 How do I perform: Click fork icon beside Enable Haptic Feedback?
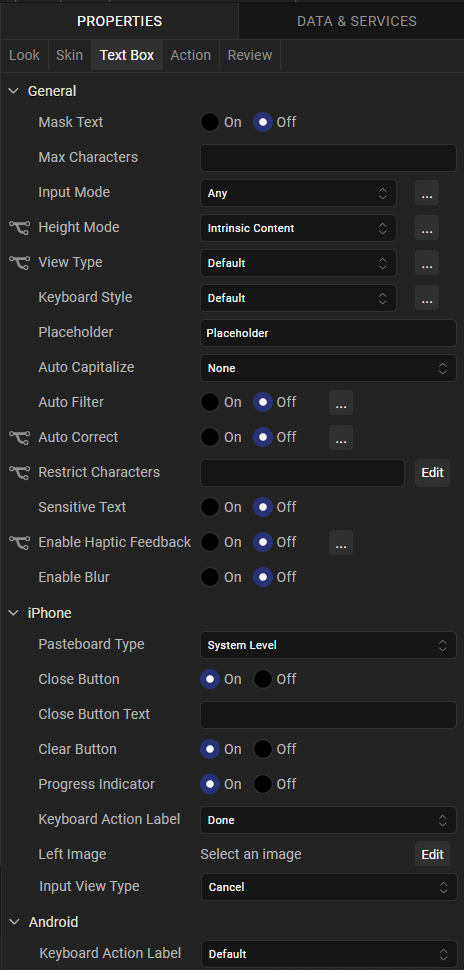[19, 542]
